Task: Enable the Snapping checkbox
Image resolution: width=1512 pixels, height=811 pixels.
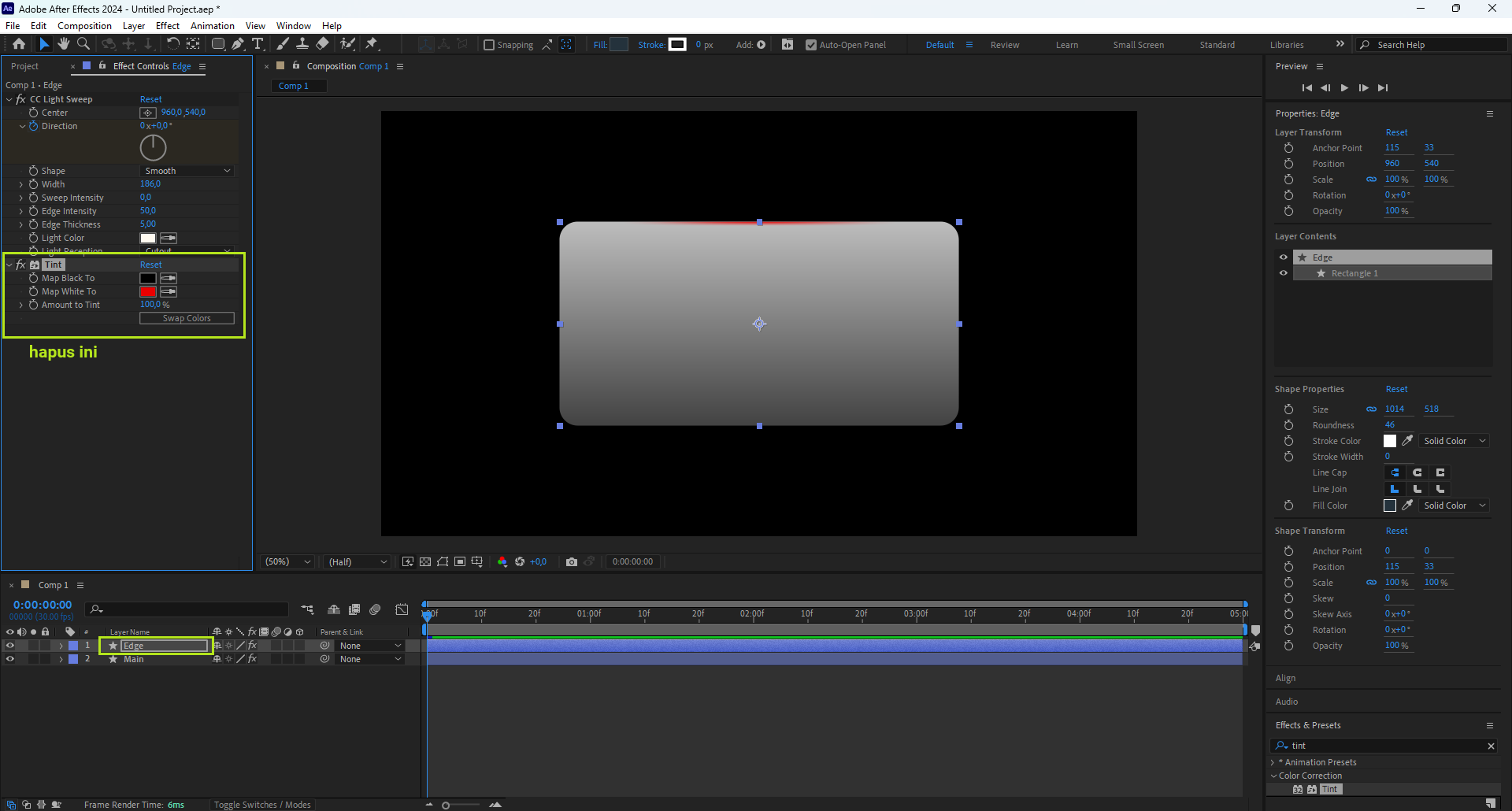Action: (x=489, y=46)
